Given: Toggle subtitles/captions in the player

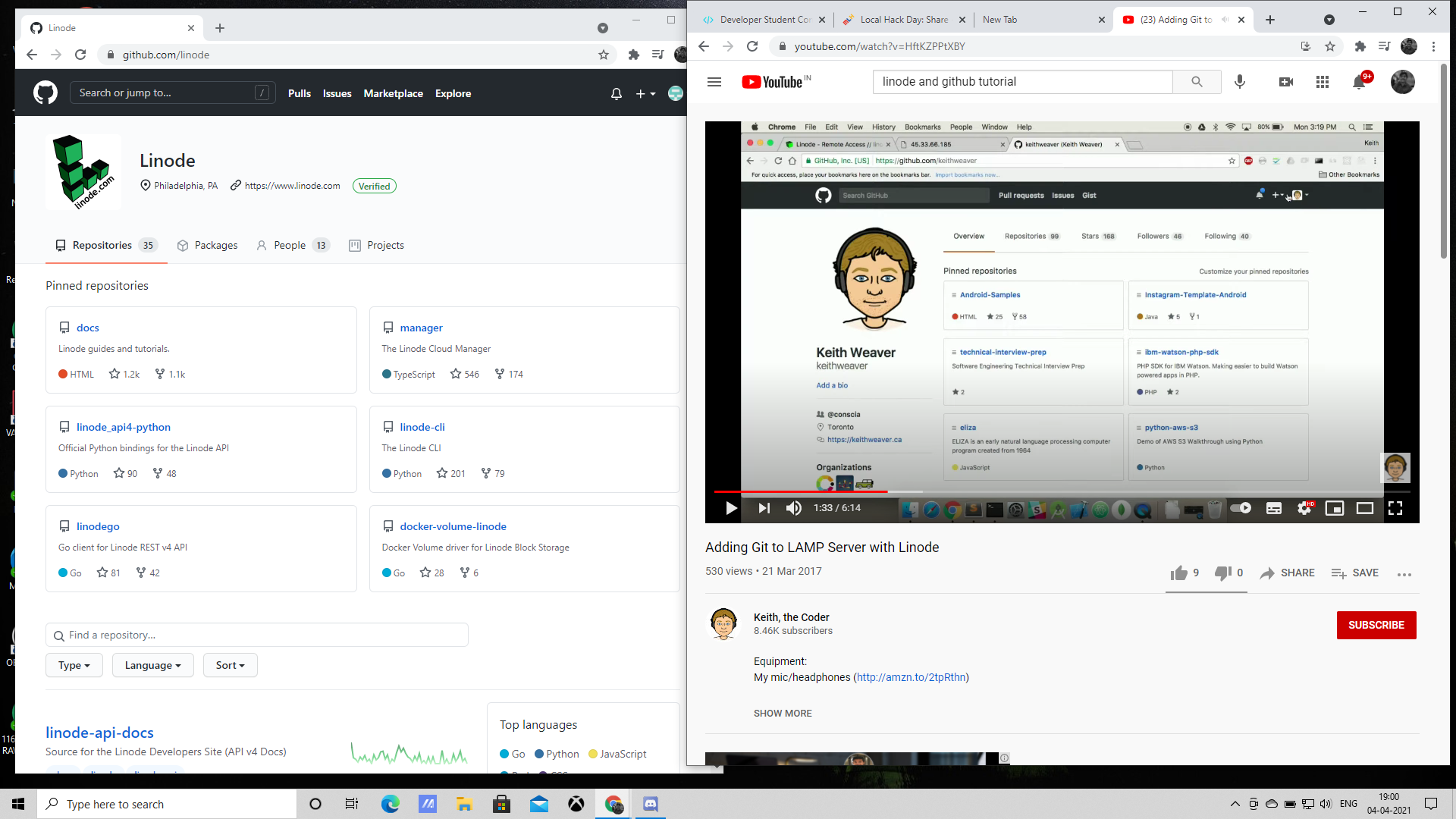Looking at the screenshot, I should [x=1274, y=508].
